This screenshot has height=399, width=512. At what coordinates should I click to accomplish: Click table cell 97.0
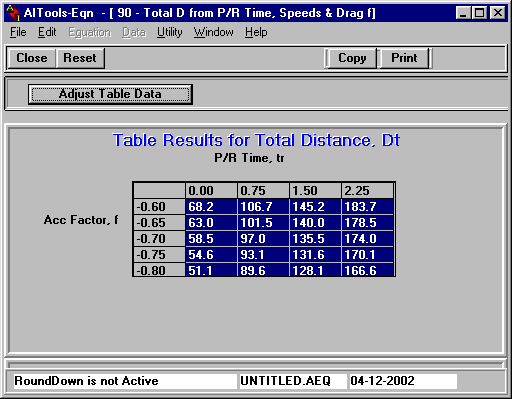pyautogui.click(x=263, y=239)
